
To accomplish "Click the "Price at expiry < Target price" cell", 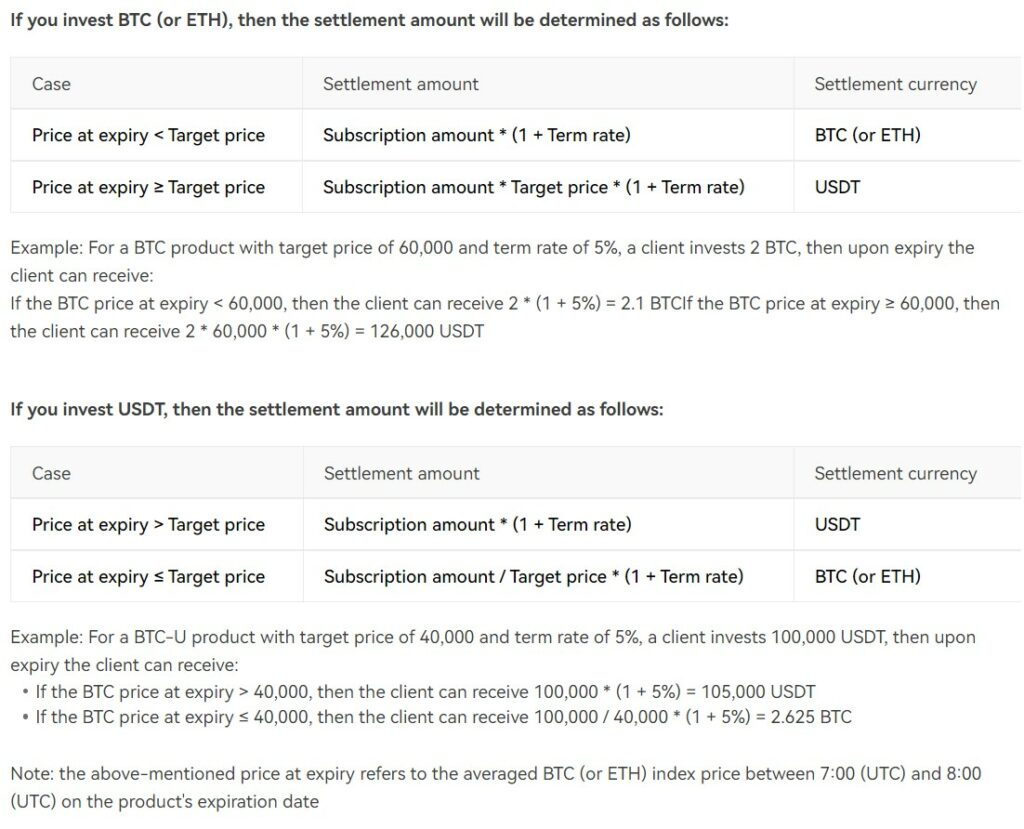I will (x=148, y=135).
